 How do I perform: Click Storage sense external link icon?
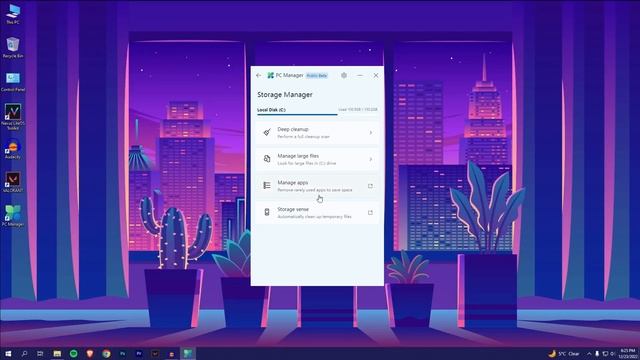pos(370,213)
